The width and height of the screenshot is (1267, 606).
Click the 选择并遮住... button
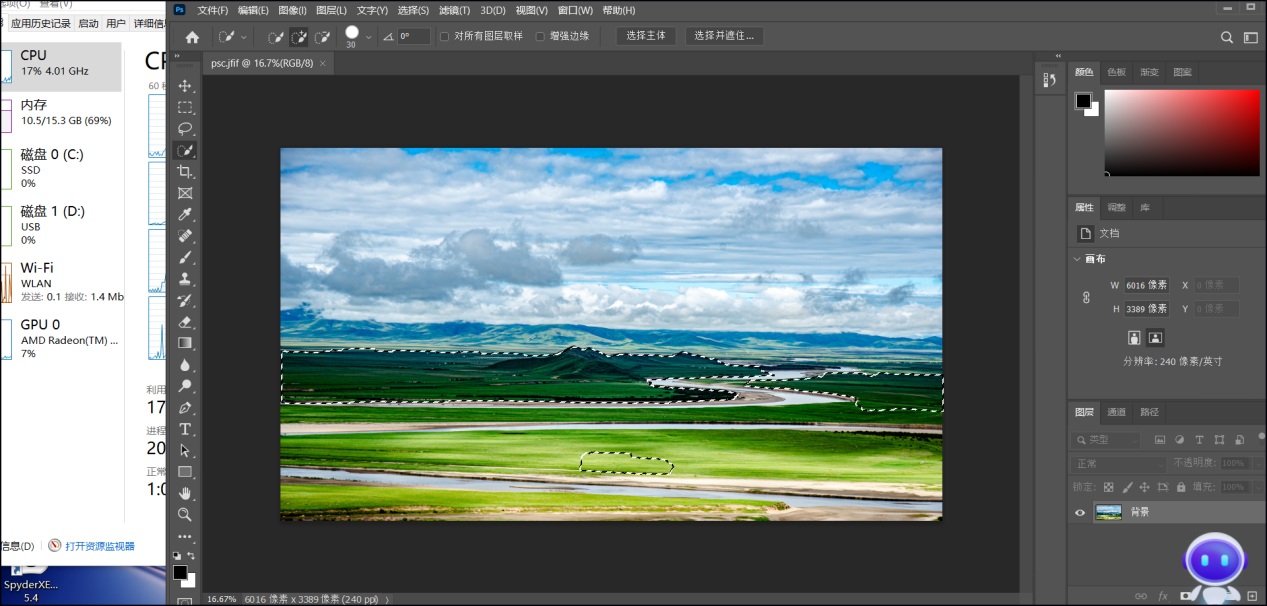(724, 36)
